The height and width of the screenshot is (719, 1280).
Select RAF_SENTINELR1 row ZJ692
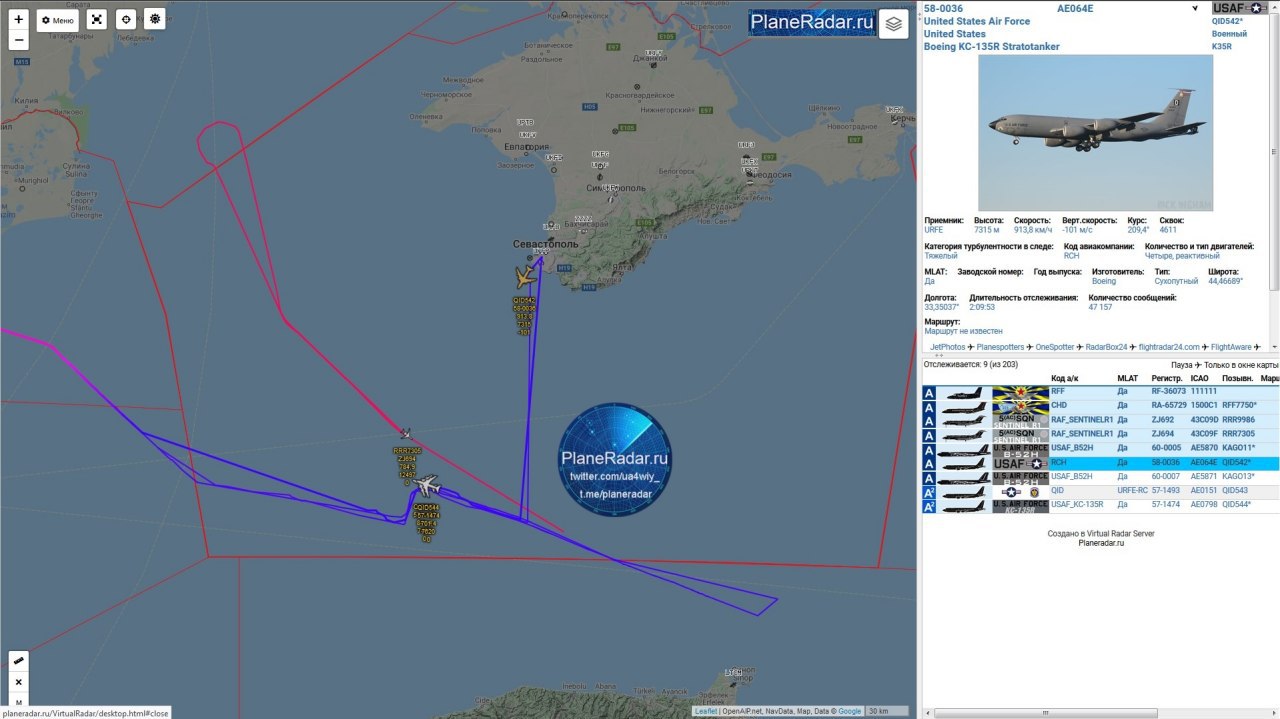pyautogui.click(x=1100, y=420)
